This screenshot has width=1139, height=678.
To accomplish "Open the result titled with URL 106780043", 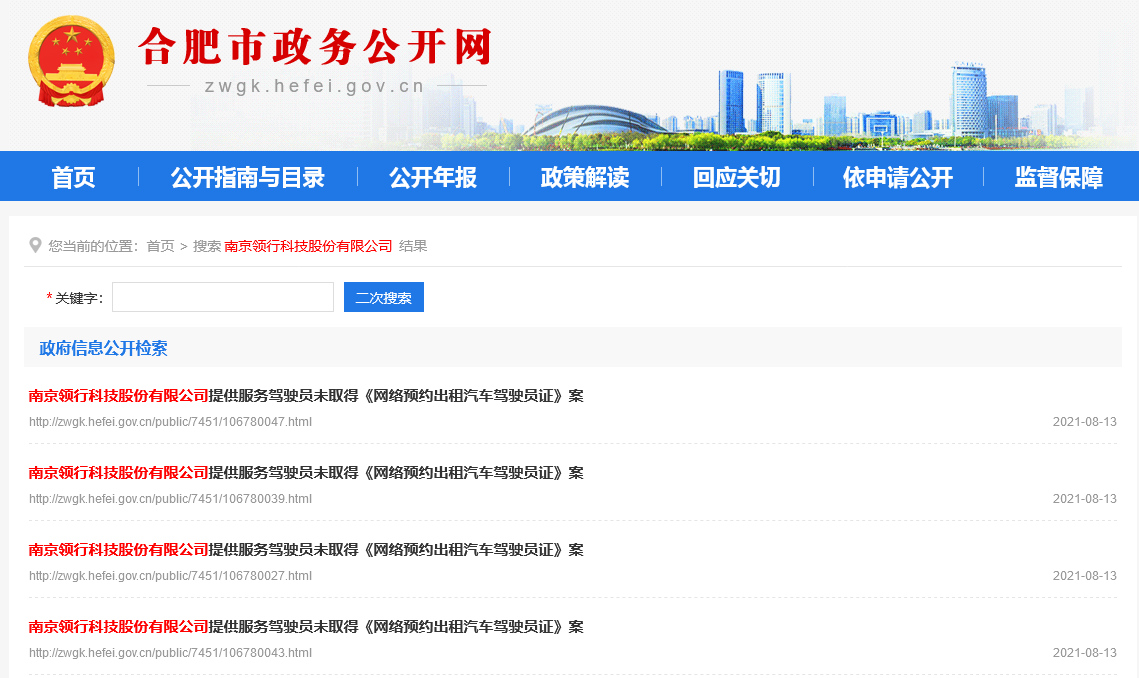I will point(306,627).
